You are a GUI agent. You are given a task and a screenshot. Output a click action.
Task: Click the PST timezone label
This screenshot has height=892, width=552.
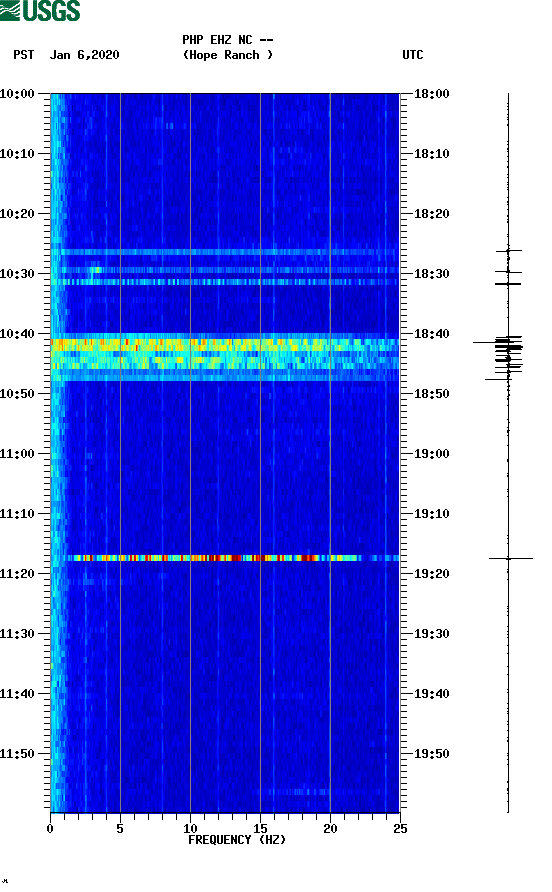point(24,55)
